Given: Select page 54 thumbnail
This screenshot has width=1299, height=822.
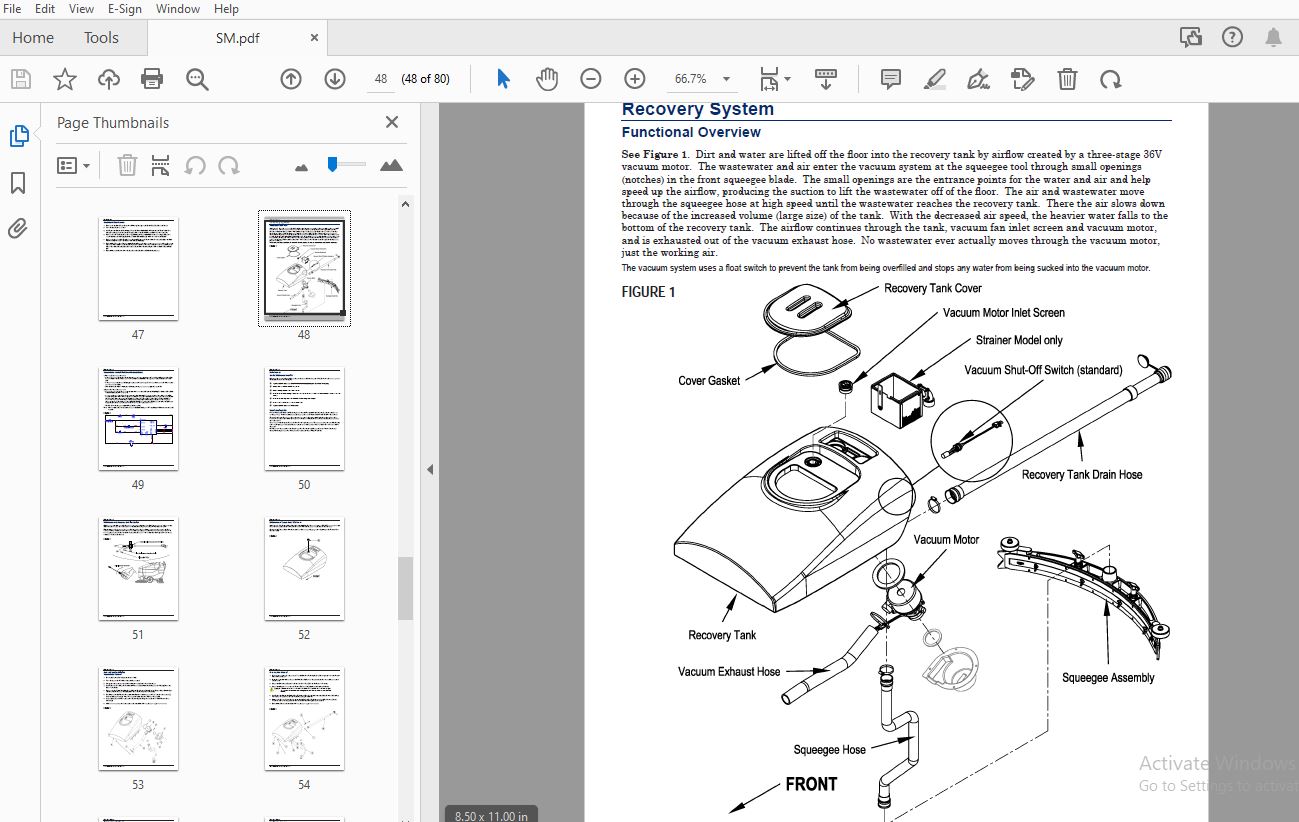Looking at the screenshot, I should (304, 719).
